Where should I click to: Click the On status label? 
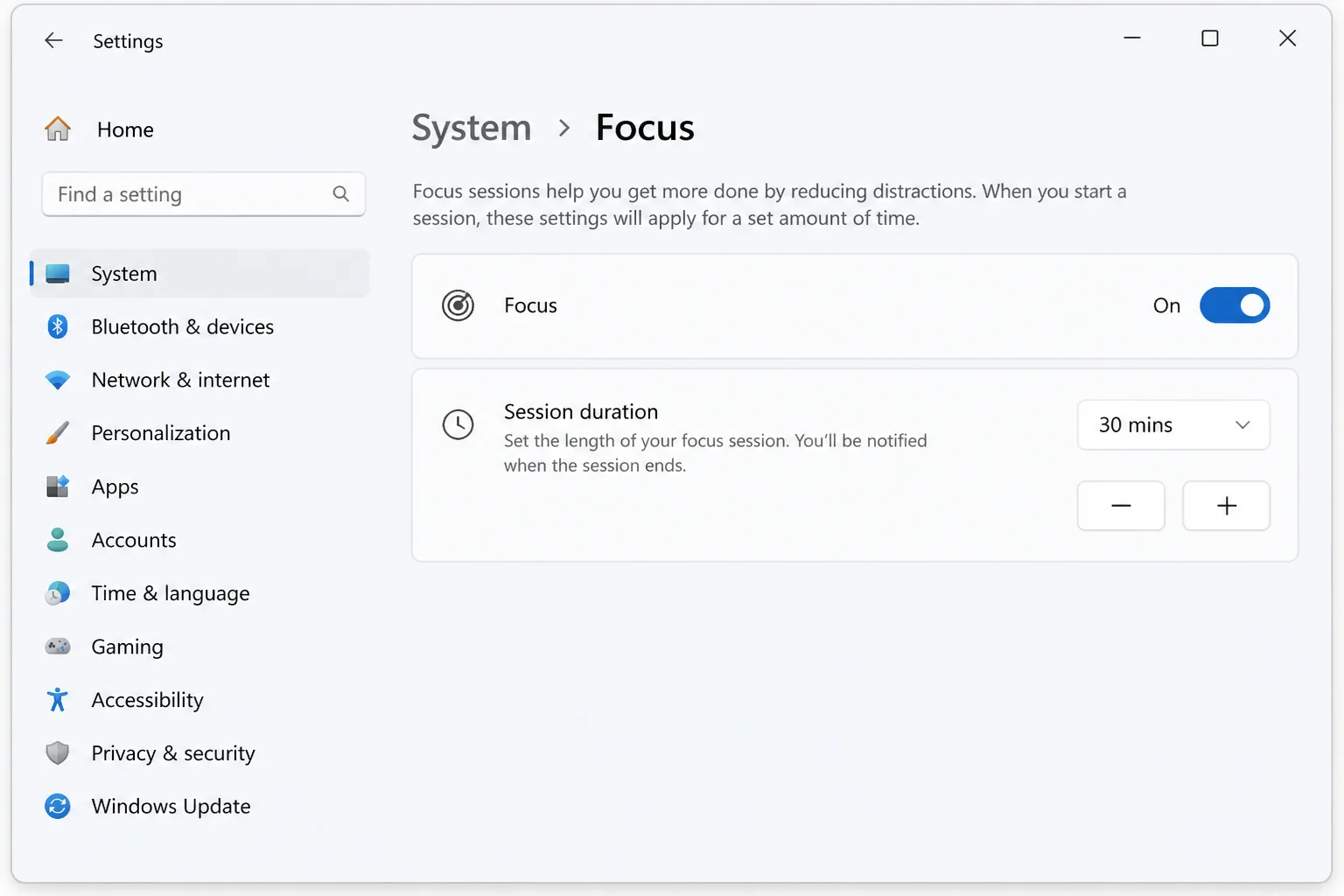(1166, 305)
